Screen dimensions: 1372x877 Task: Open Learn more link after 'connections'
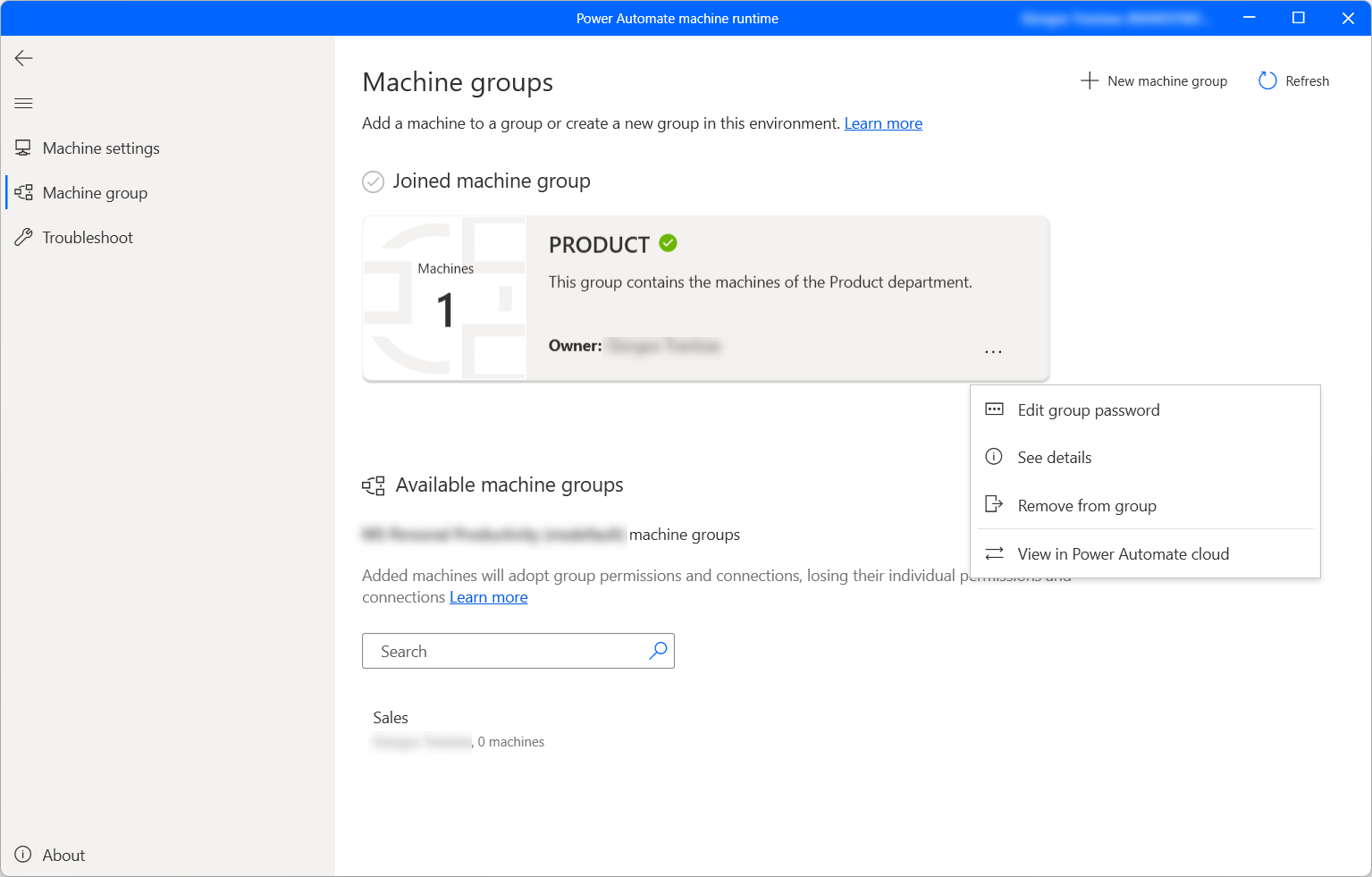tap(488, 597)
